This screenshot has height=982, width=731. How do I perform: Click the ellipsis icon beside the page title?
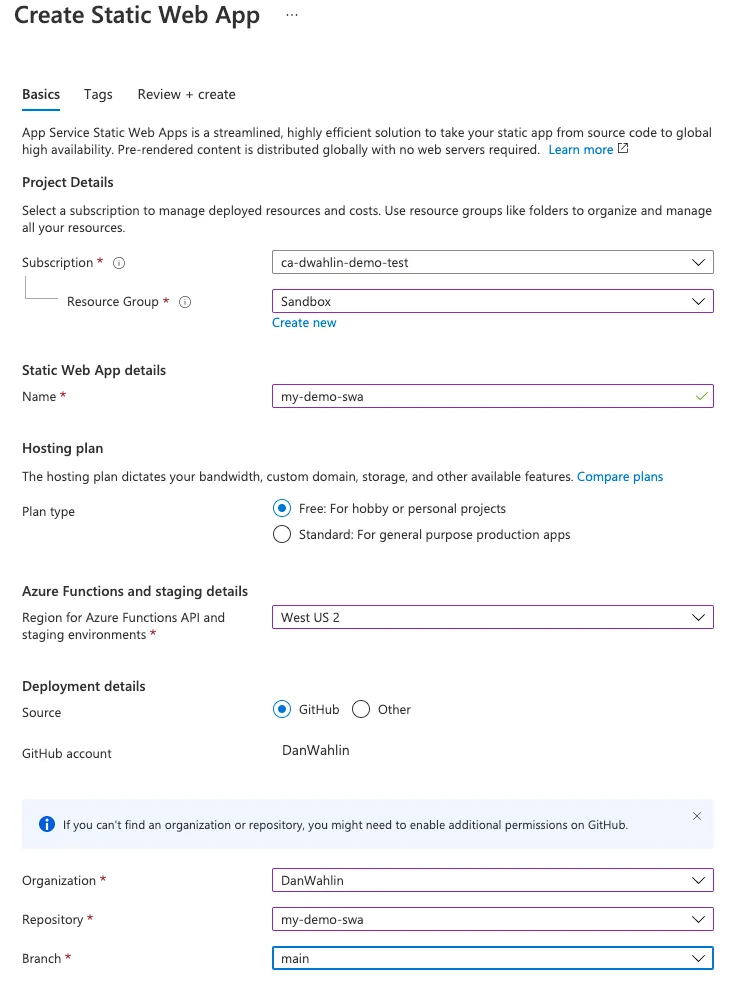[291, 16]
